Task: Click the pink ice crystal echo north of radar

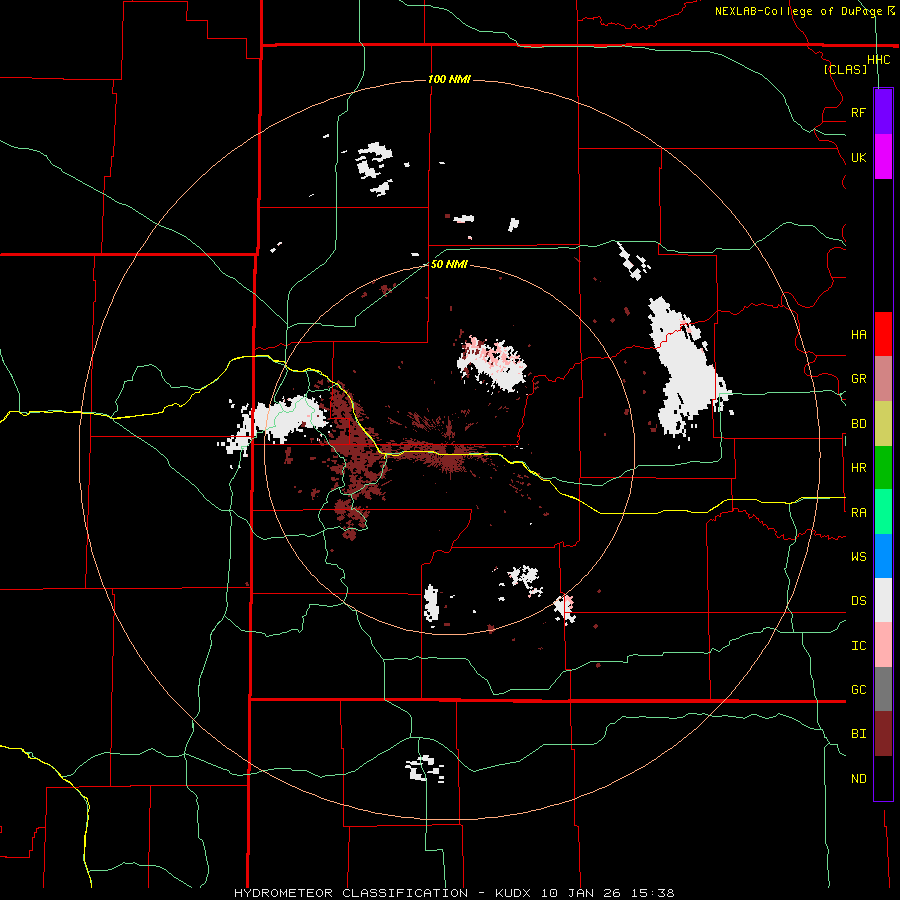Action: click(492, 363)
